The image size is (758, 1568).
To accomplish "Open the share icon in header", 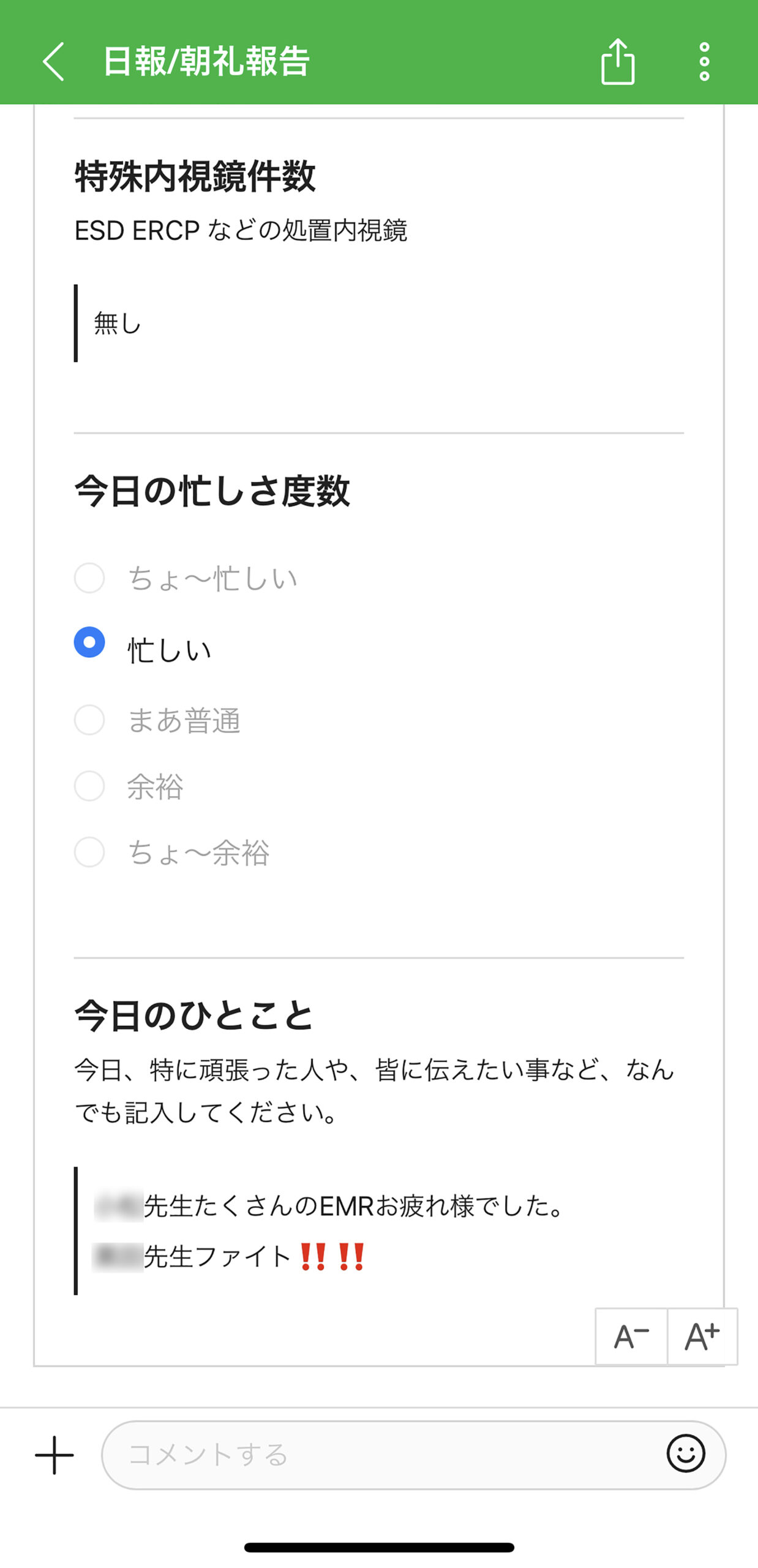I will [617, 61].
